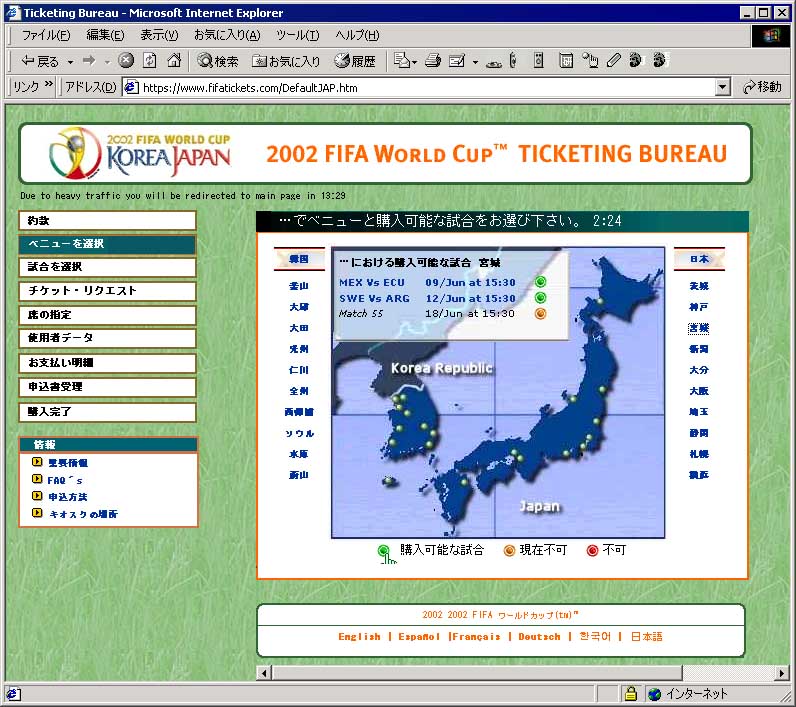
Task: Switch language to Español
Action: pyautogui.click(x=419, y=636)
